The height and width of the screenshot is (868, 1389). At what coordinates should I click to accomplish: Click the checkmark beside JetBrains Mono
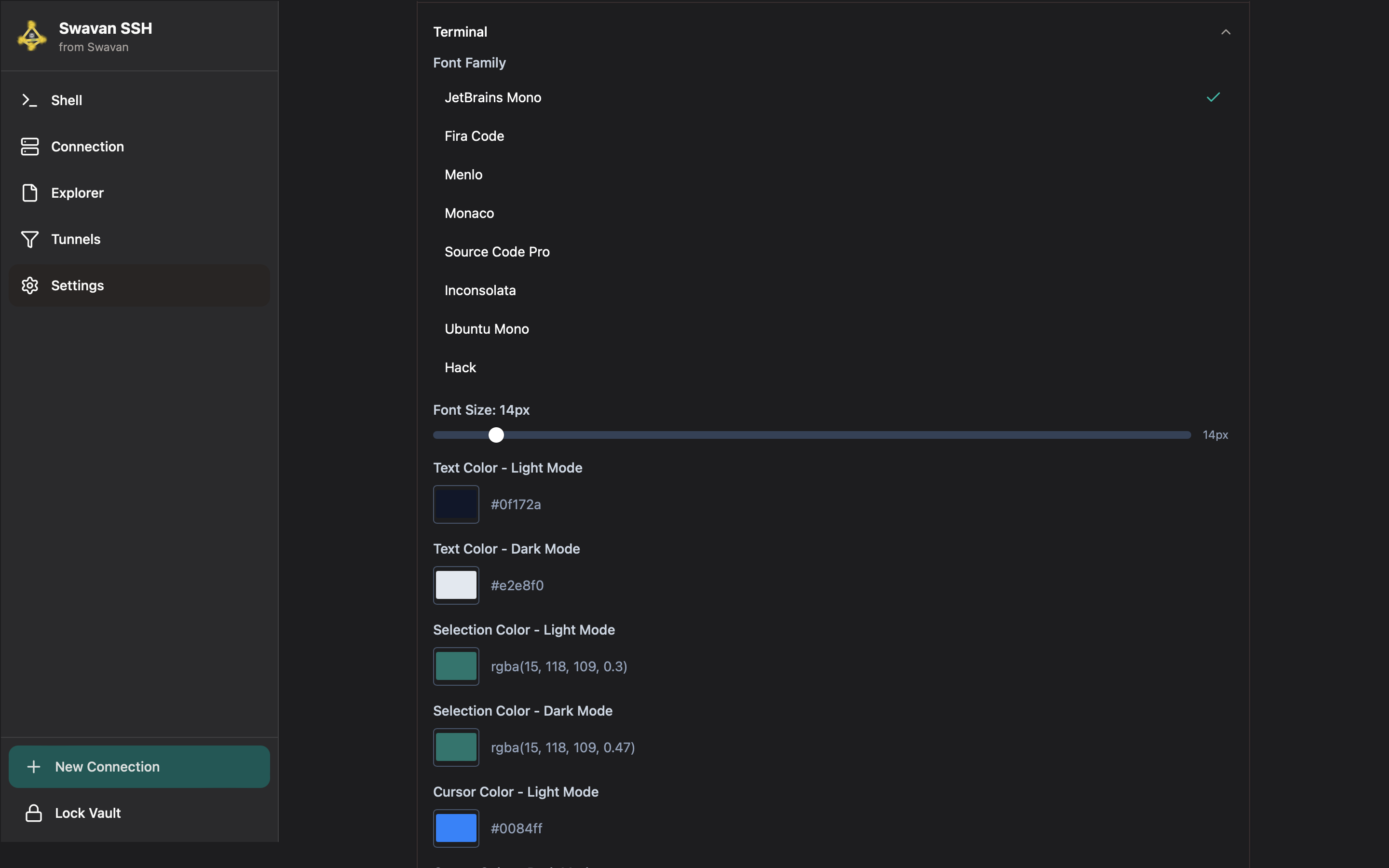click(1213, 97)
